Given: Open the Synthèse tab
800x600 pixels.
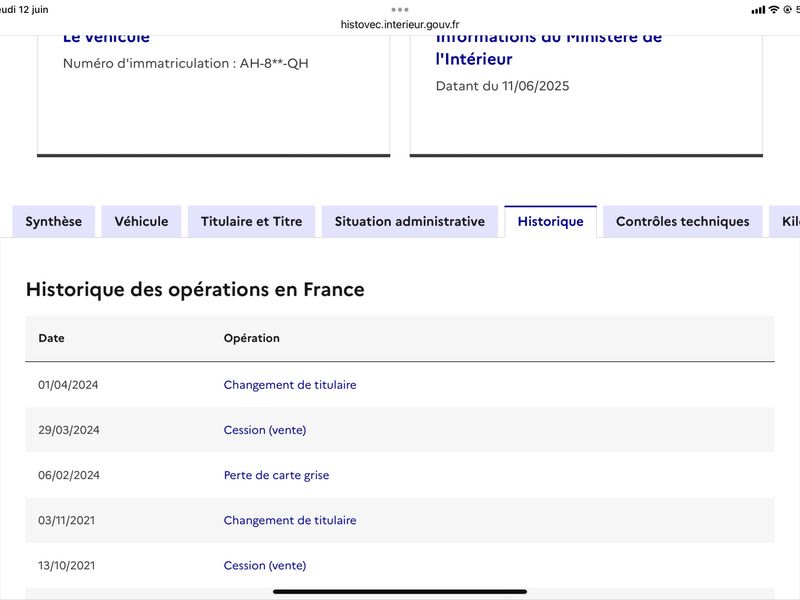Looking at the screenshot, I should coord(54,221).
